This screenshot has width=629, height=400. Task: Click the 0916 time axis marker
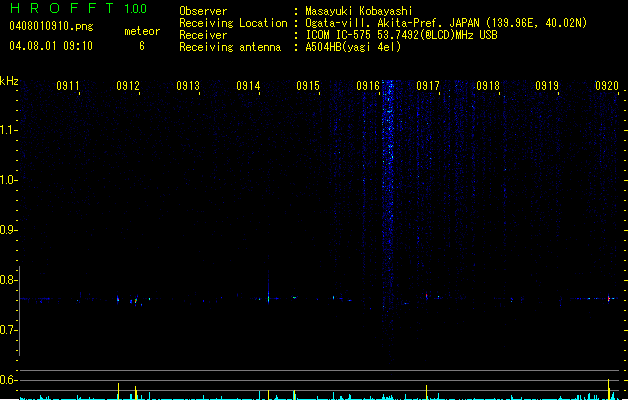click(x=368, y=85)
